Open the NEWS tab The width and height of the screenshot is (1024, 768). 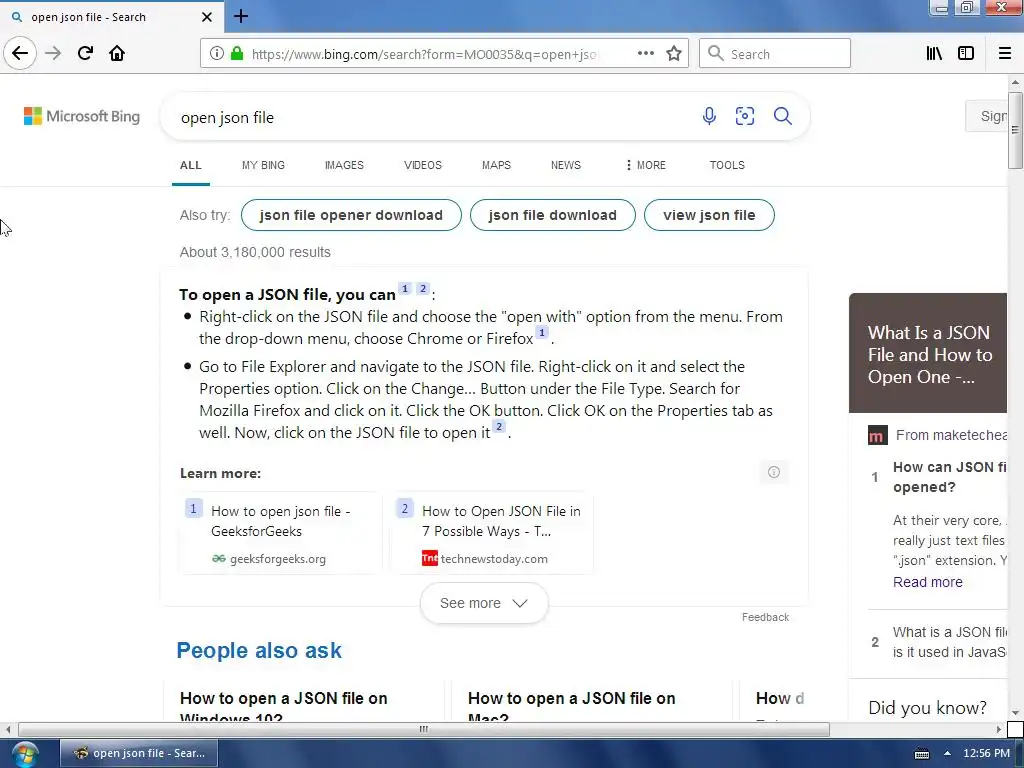coord(566,165)
